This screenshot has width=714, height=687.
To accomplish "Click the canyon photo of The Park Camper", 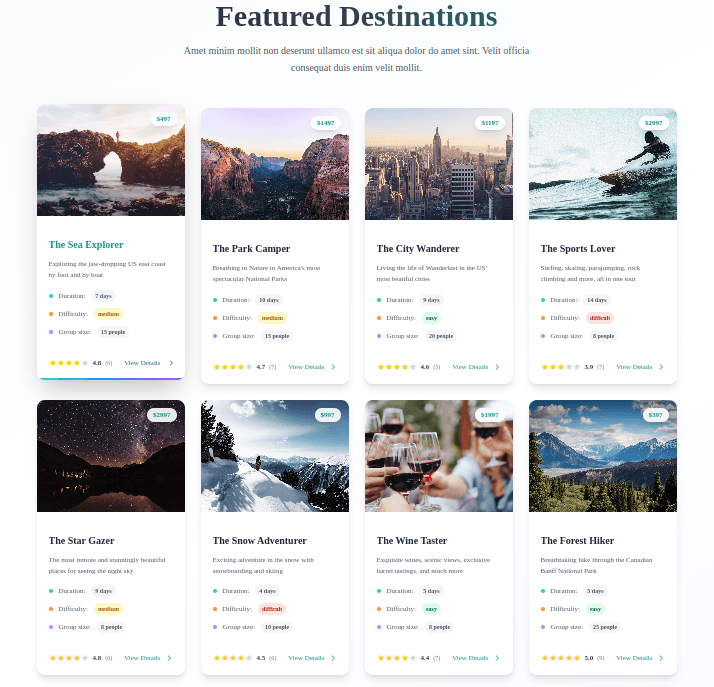I will pyautogui.click(x=275, y=164).
